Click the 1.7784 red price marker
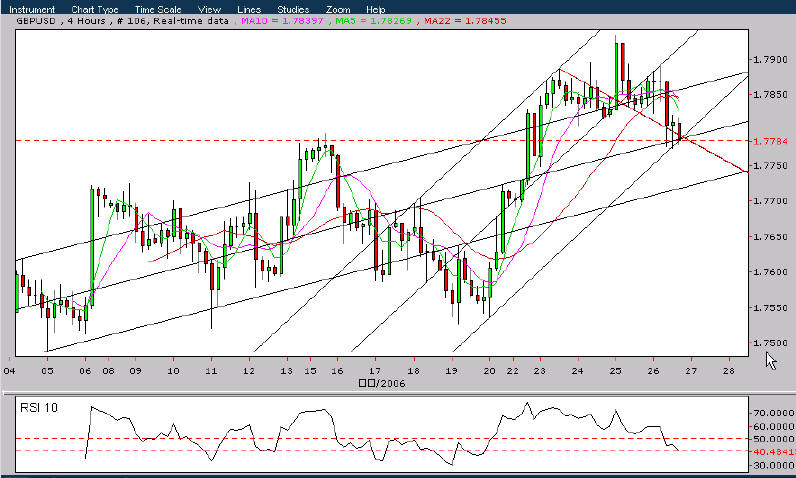 coord(770,141)
